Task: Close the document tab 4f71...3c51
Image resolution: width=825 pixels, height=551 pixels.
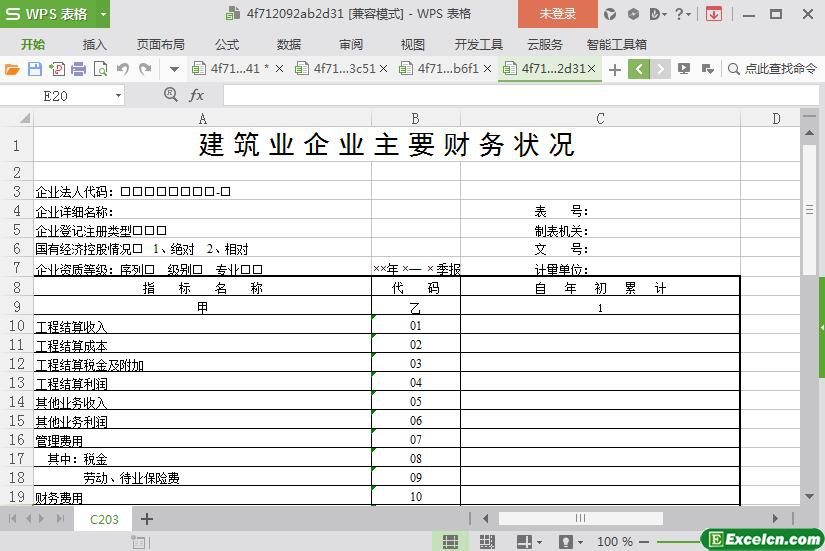Action: (x=383, y=69)
